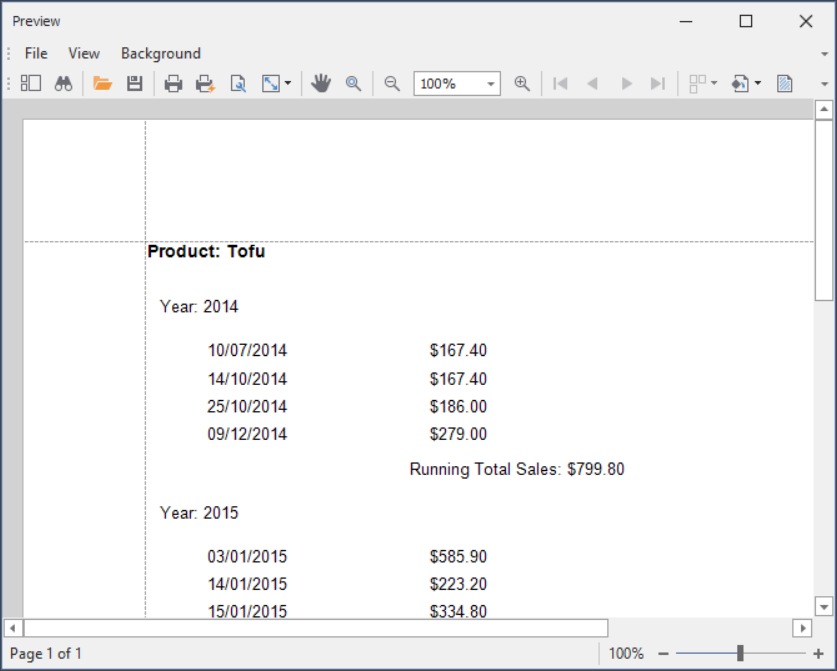Toggle the document map panel icon
Image resolution: width=837 pixels, height=671 pixels.
tap(30, 83)
